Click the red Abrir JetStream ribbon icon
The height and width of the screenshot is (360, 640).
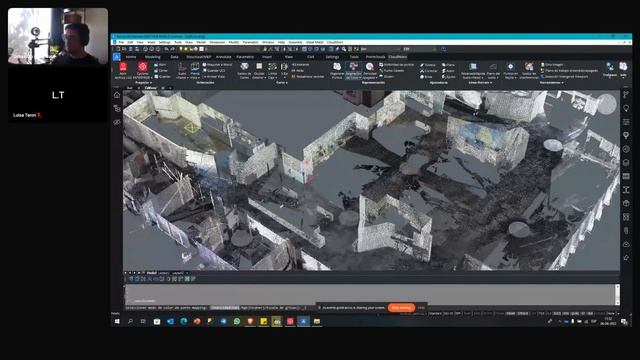point(123,67)
